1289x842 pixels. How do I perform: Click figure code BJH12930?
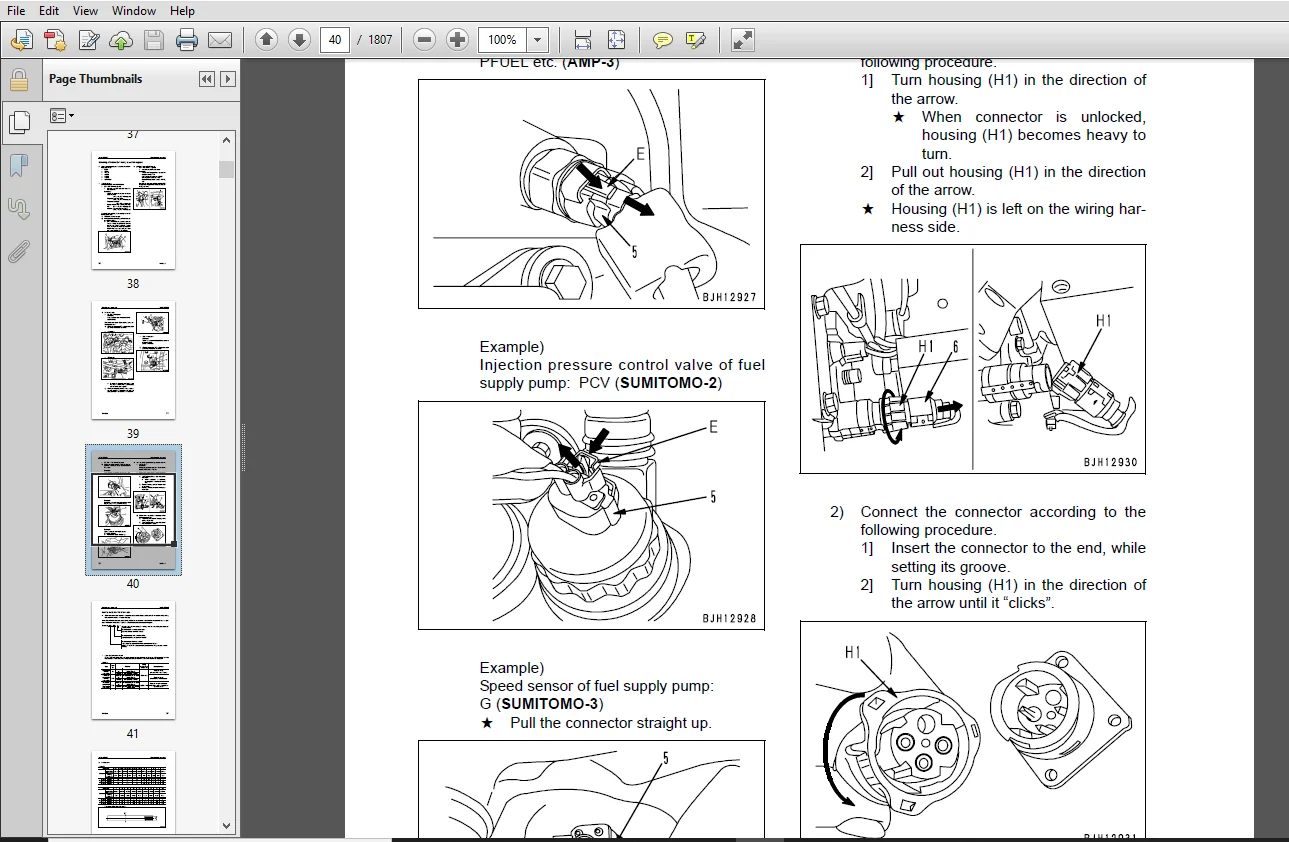click(1111, 462)
